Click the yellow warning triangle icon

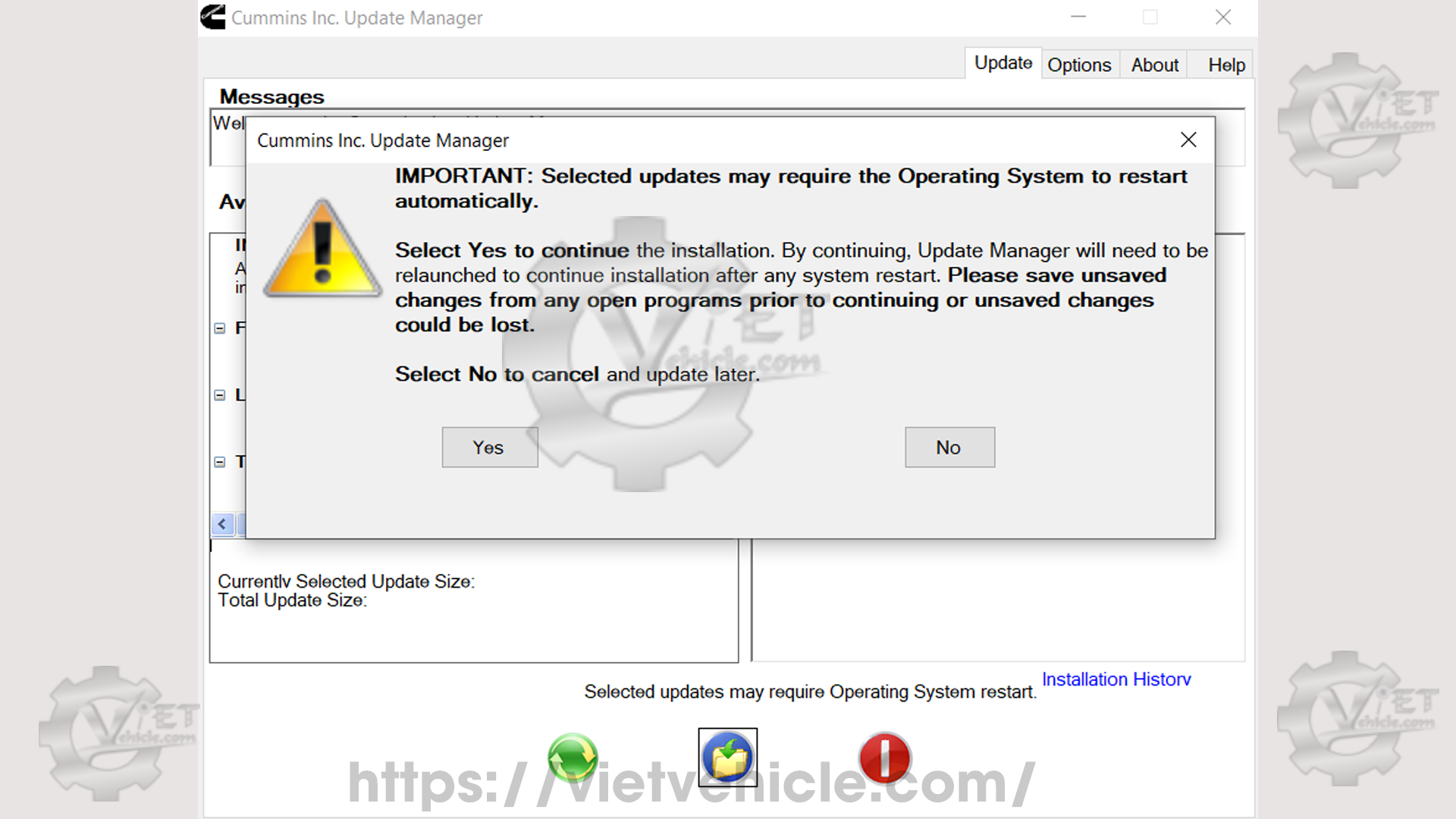point(322,251)
